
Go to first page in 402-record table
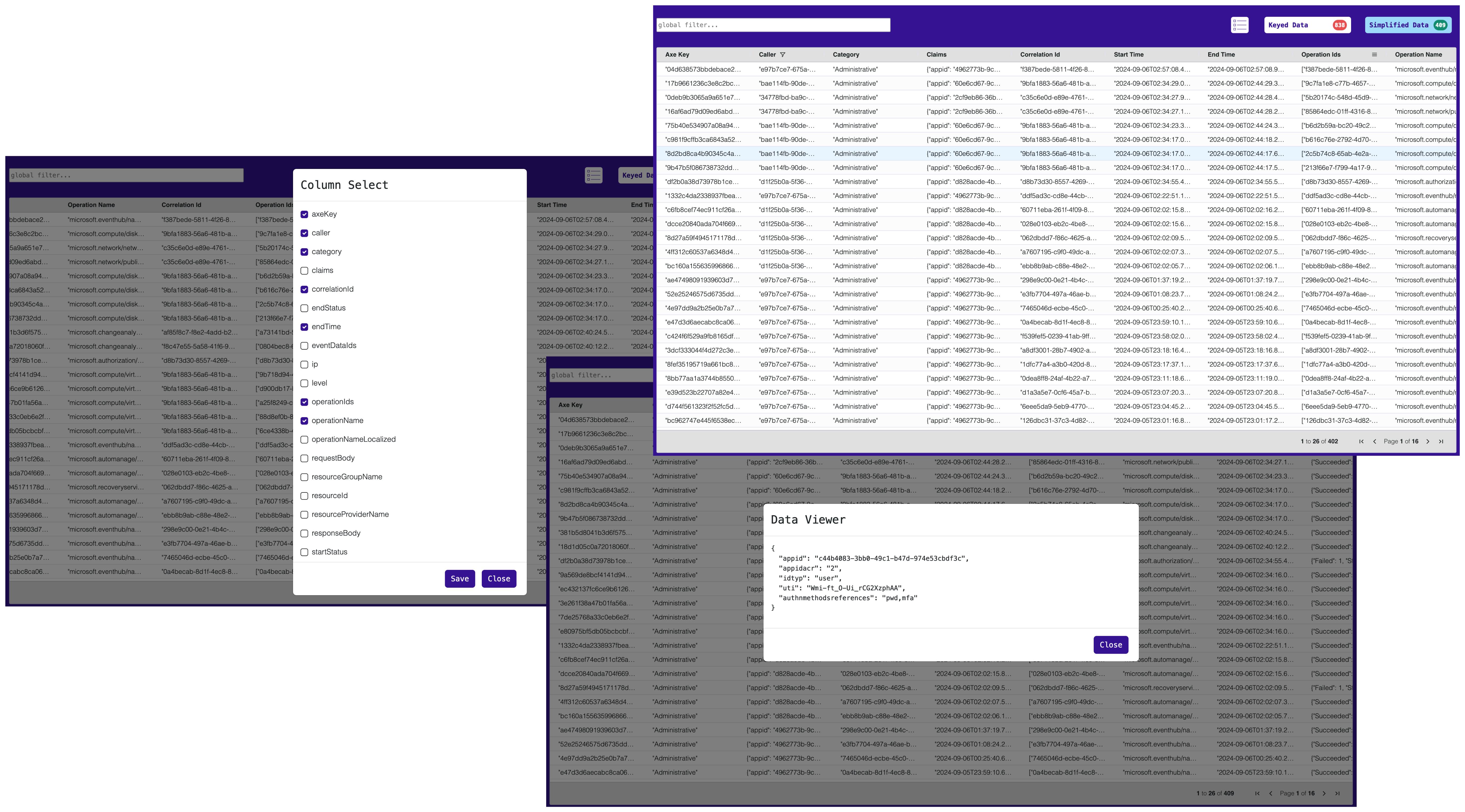[1361, 441]
